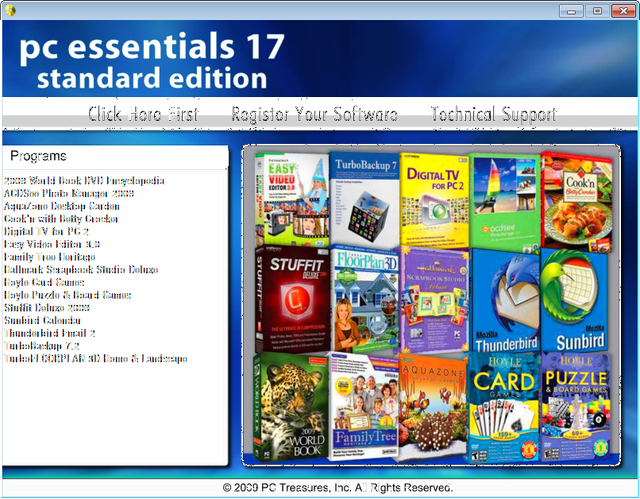This screenshot has width=640, height=499.
Task: Select Hoyle Card Games list entry
Action: coord(44,282)
